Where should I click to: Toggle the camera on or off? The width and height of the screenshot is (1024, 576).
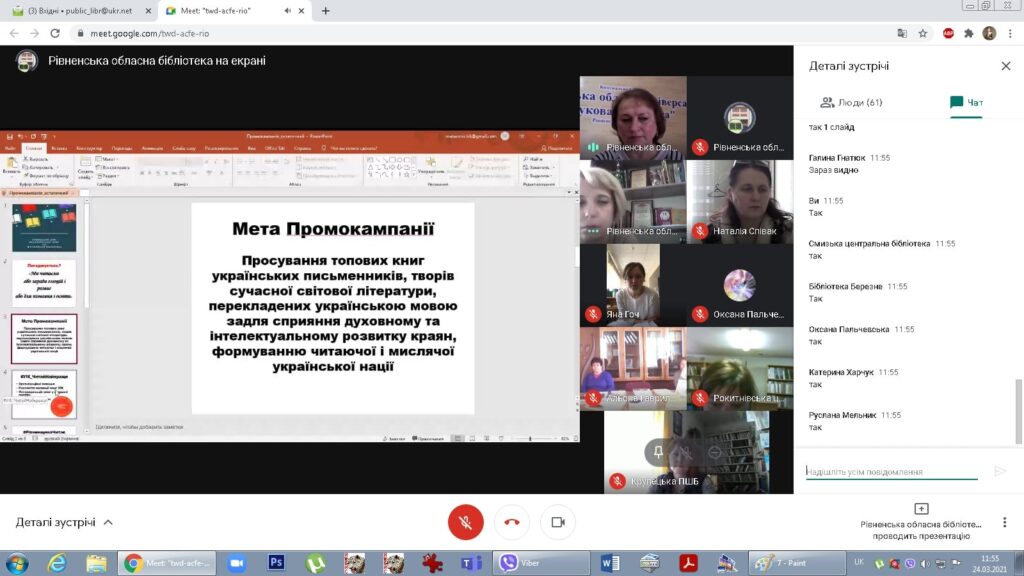point(558,522)
